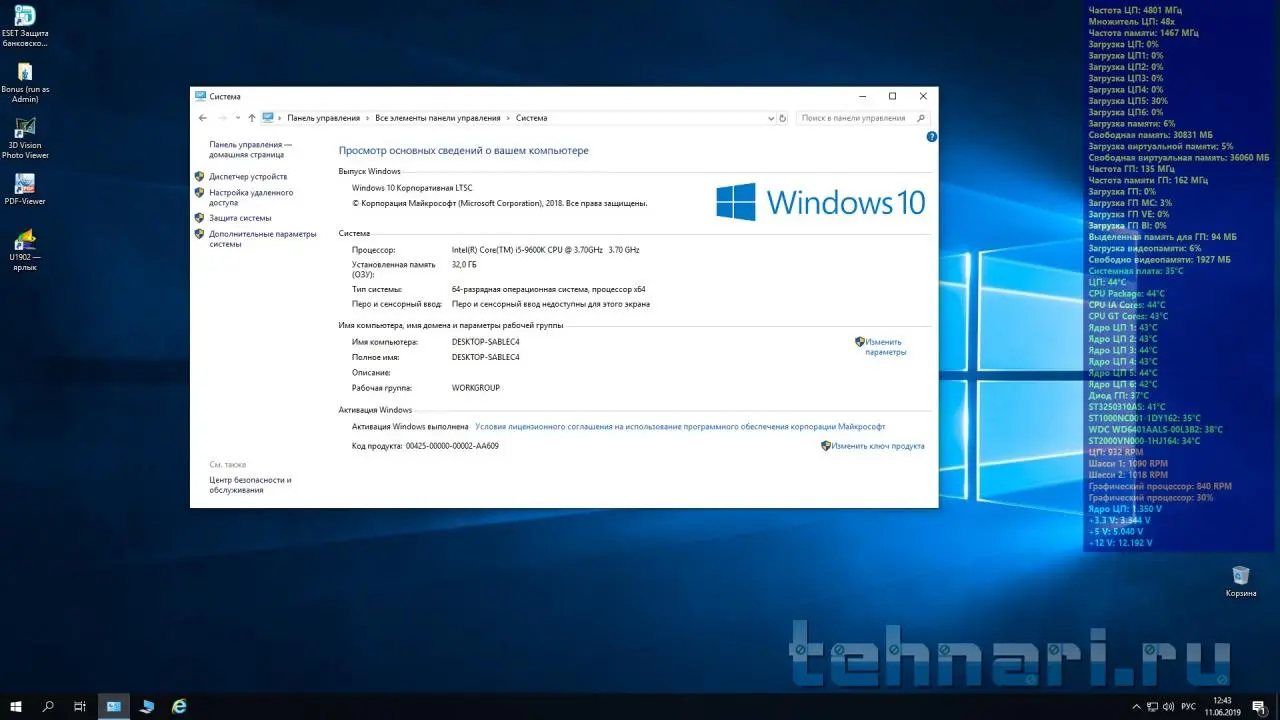This screenshot has width=1280, height=720.
Task: Refresh the System window address bar
Action: point(782,118)
